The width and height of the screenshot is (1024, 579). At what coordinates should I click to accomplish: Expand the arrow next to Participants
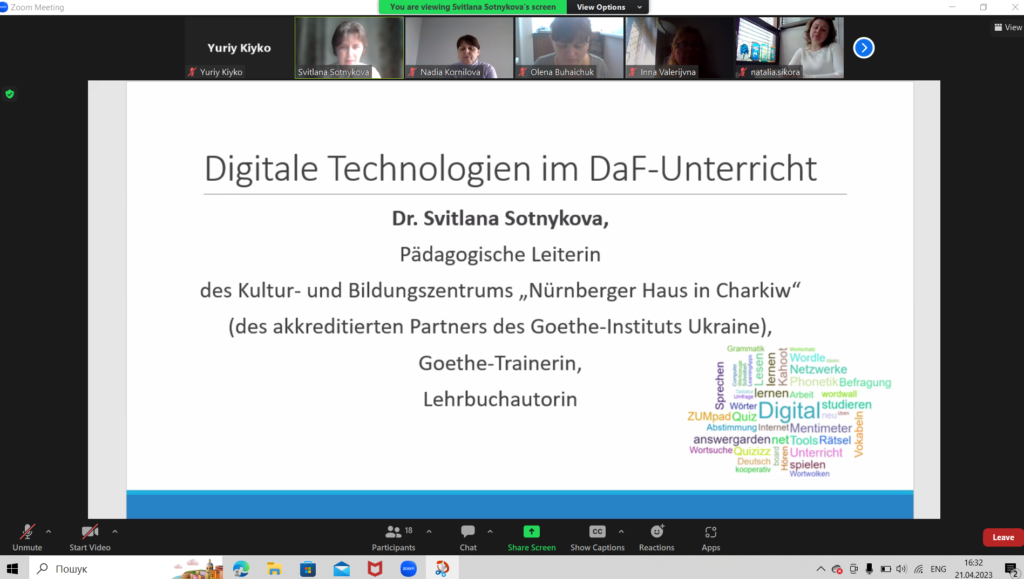click(x=429, y=532)
